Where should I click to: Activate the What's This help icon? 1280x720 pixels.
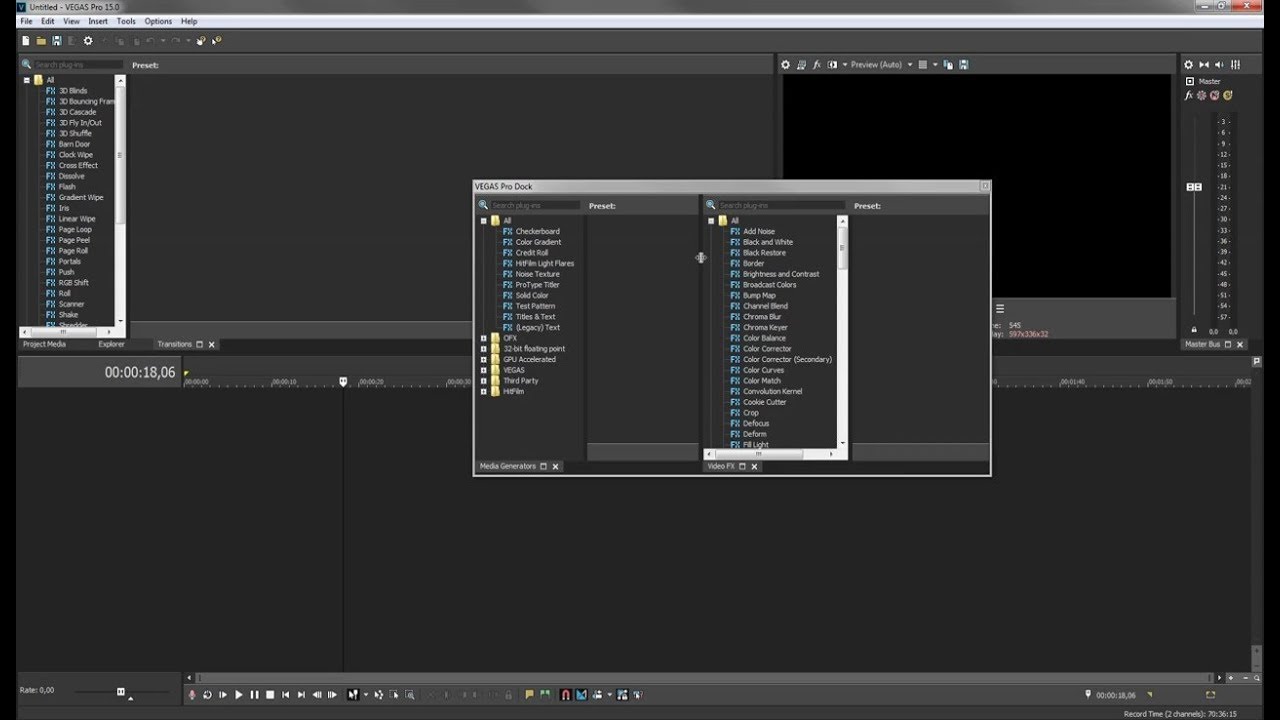click(216, 41)
